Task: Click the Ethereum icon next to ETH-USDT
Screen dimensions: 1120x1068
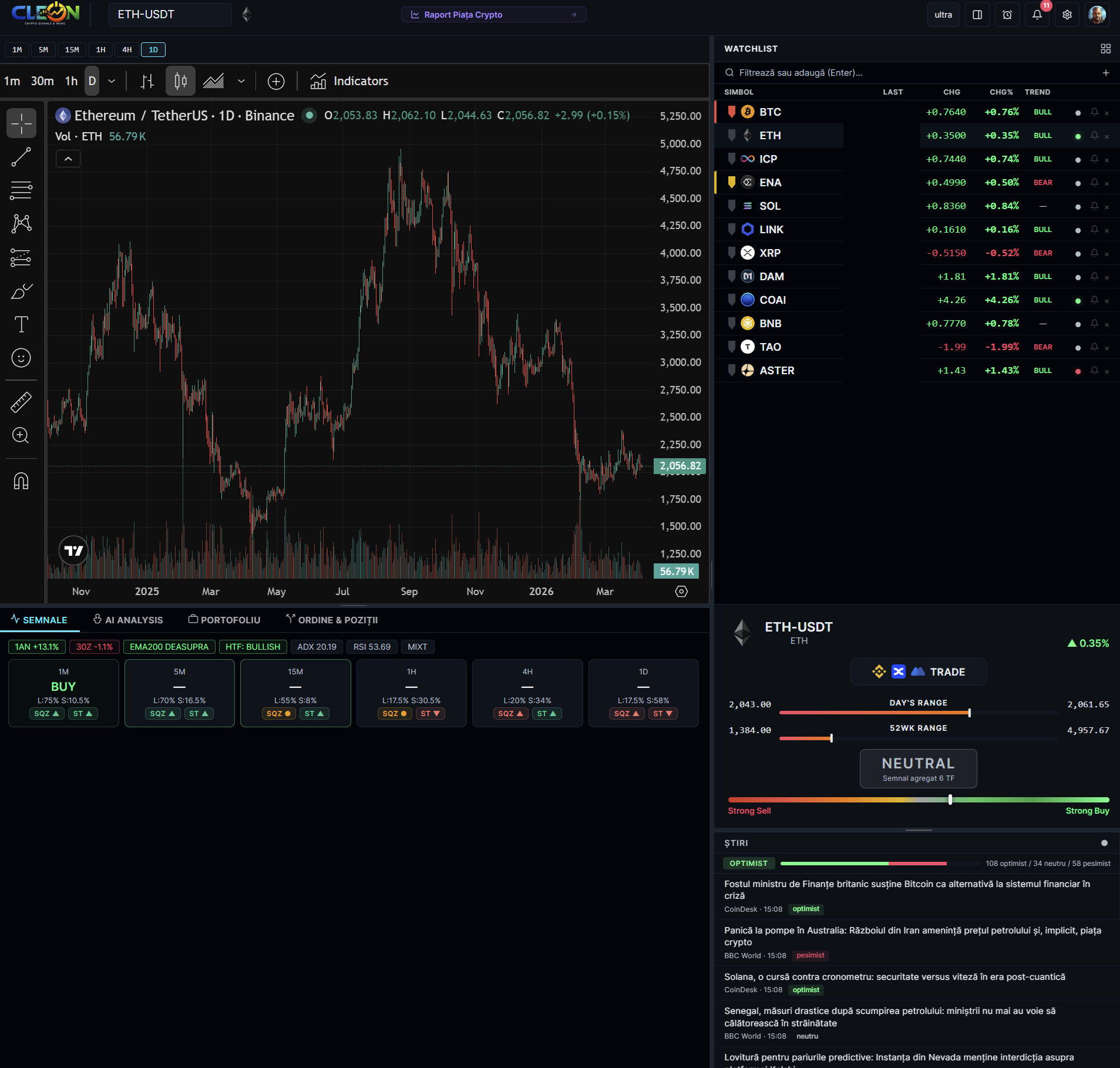Action: [x=247, y=15]
